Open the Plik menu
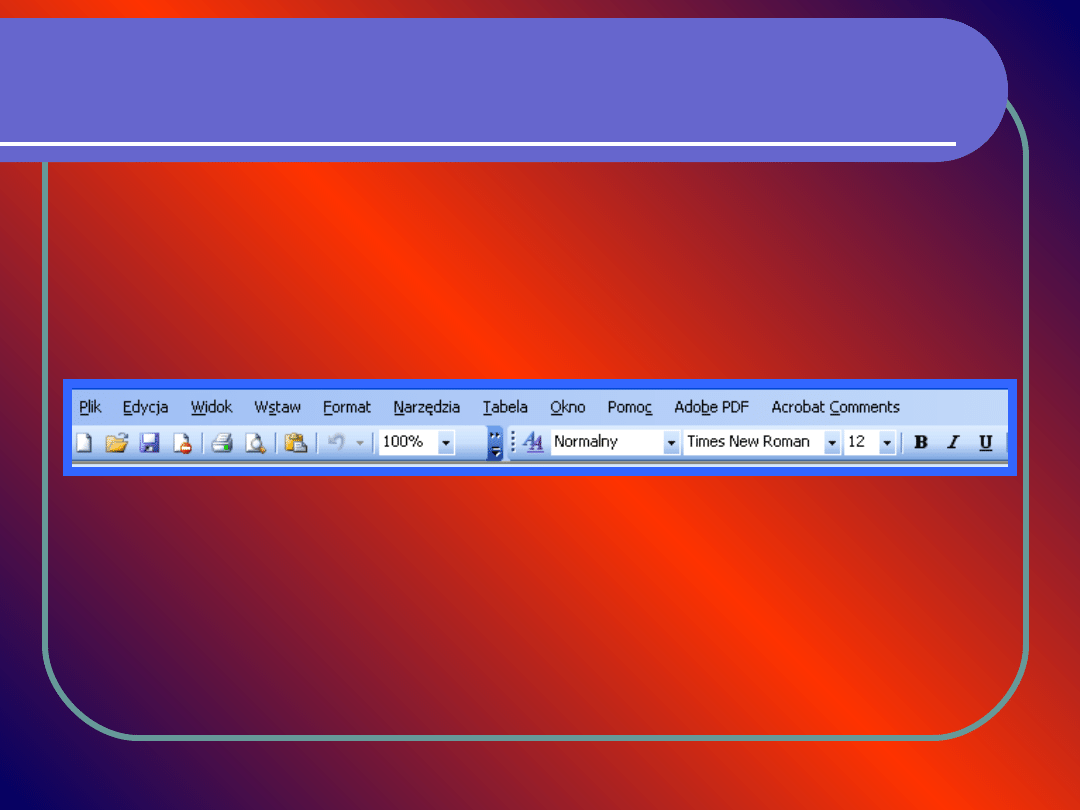This screenshot has width=1080, height=810. click(x=90, y=407)
